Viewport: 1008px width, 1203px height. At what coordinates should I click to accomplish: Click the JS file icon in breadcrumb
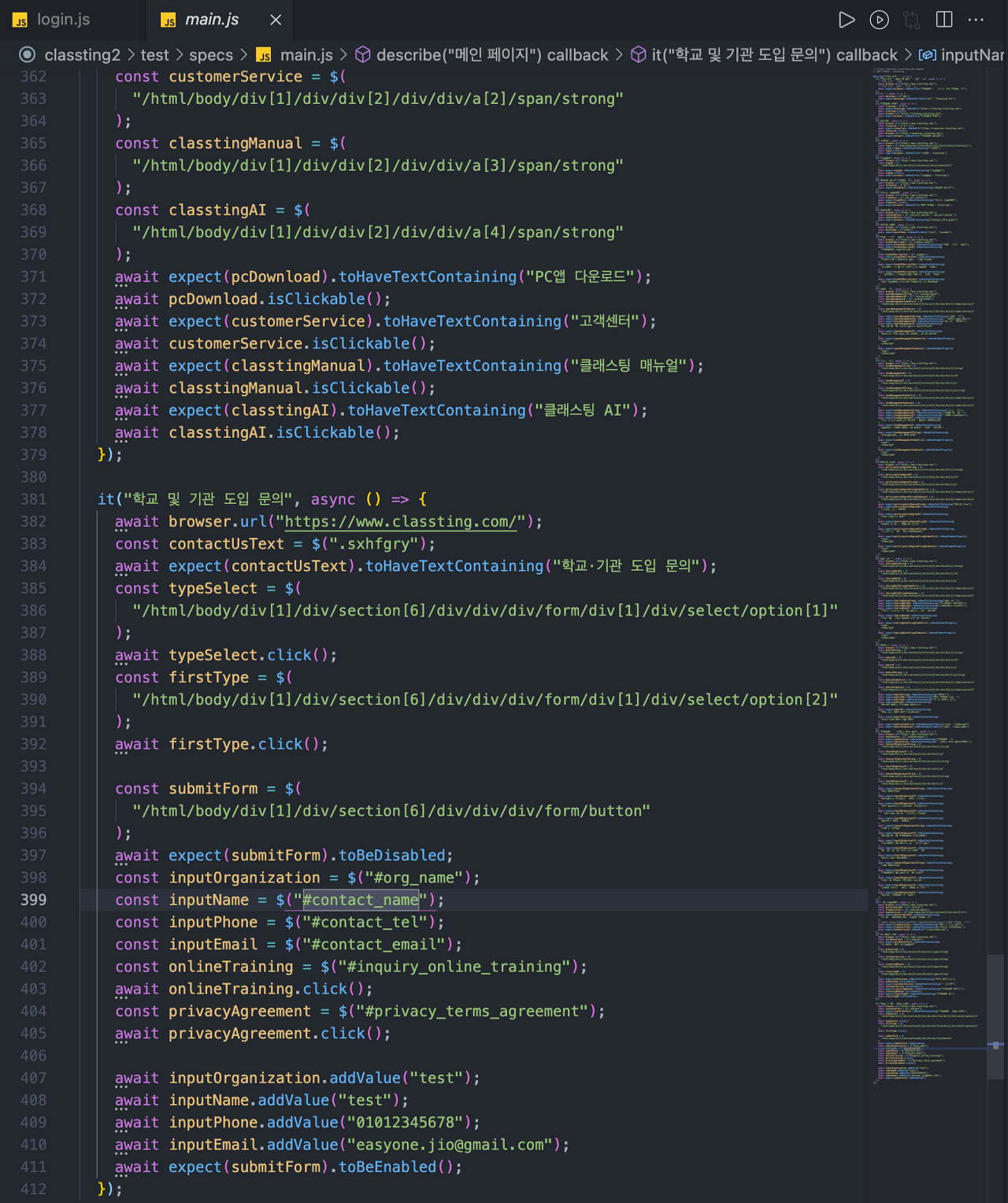[x=265, y=55]
